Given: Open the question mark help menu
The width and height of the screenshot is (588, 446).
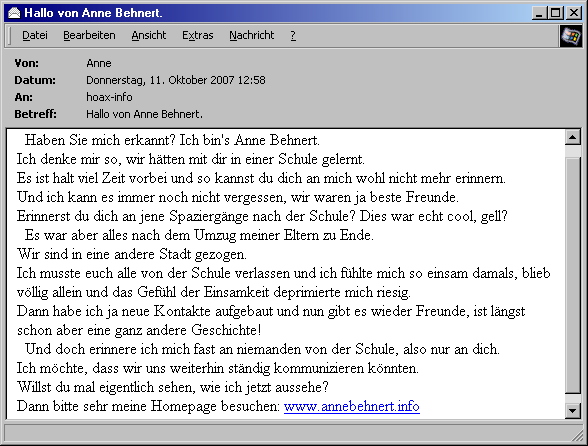Looking at the screenshot, I should pos(293,35).
